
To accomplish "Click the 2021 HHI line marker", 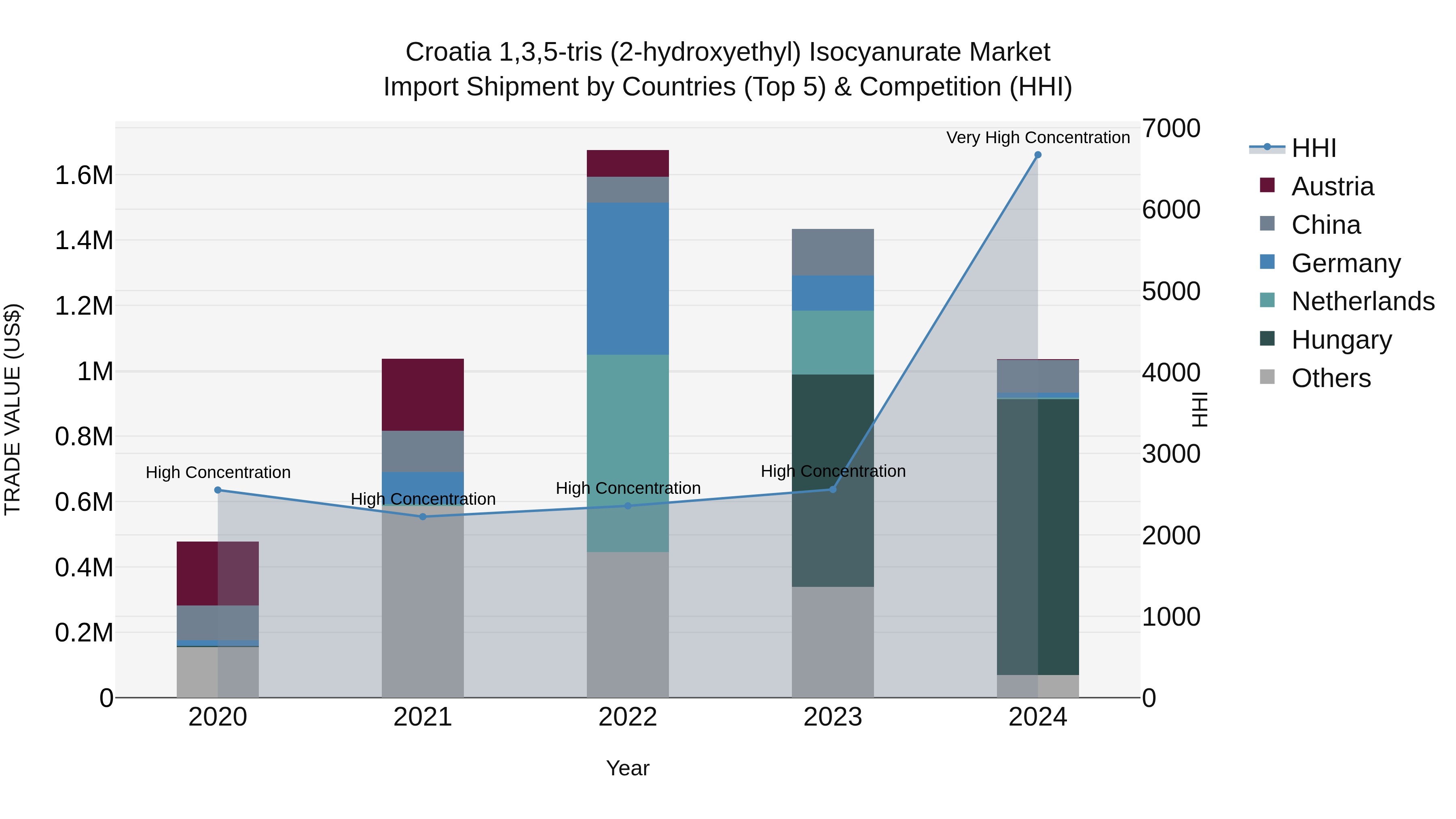I will [423, 516].
